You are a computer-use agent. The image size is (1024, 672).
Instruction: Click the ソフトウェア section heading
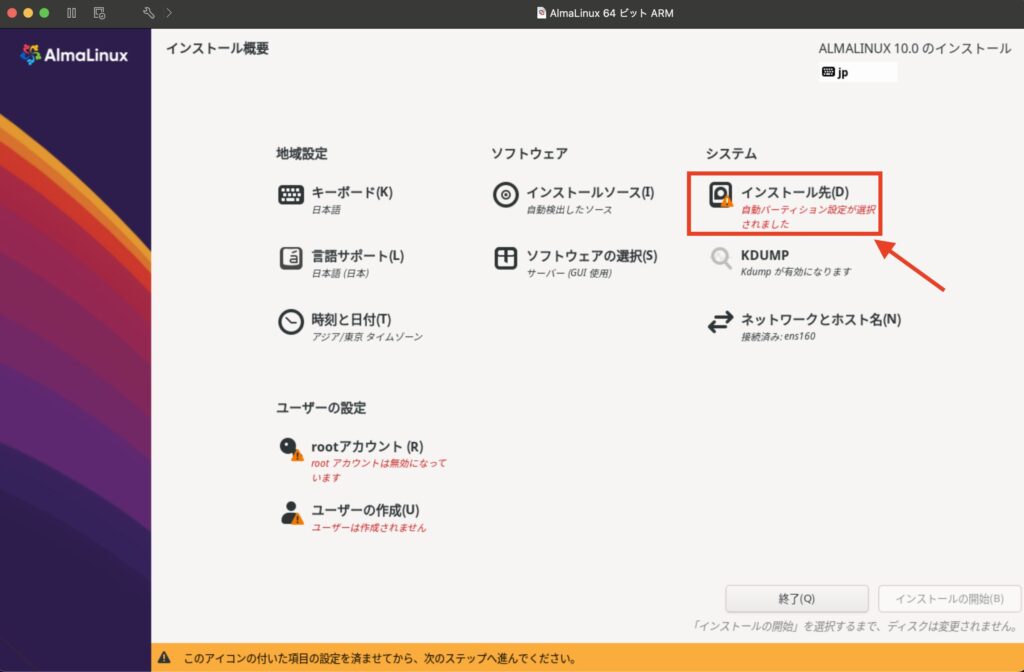pos(529,153)
